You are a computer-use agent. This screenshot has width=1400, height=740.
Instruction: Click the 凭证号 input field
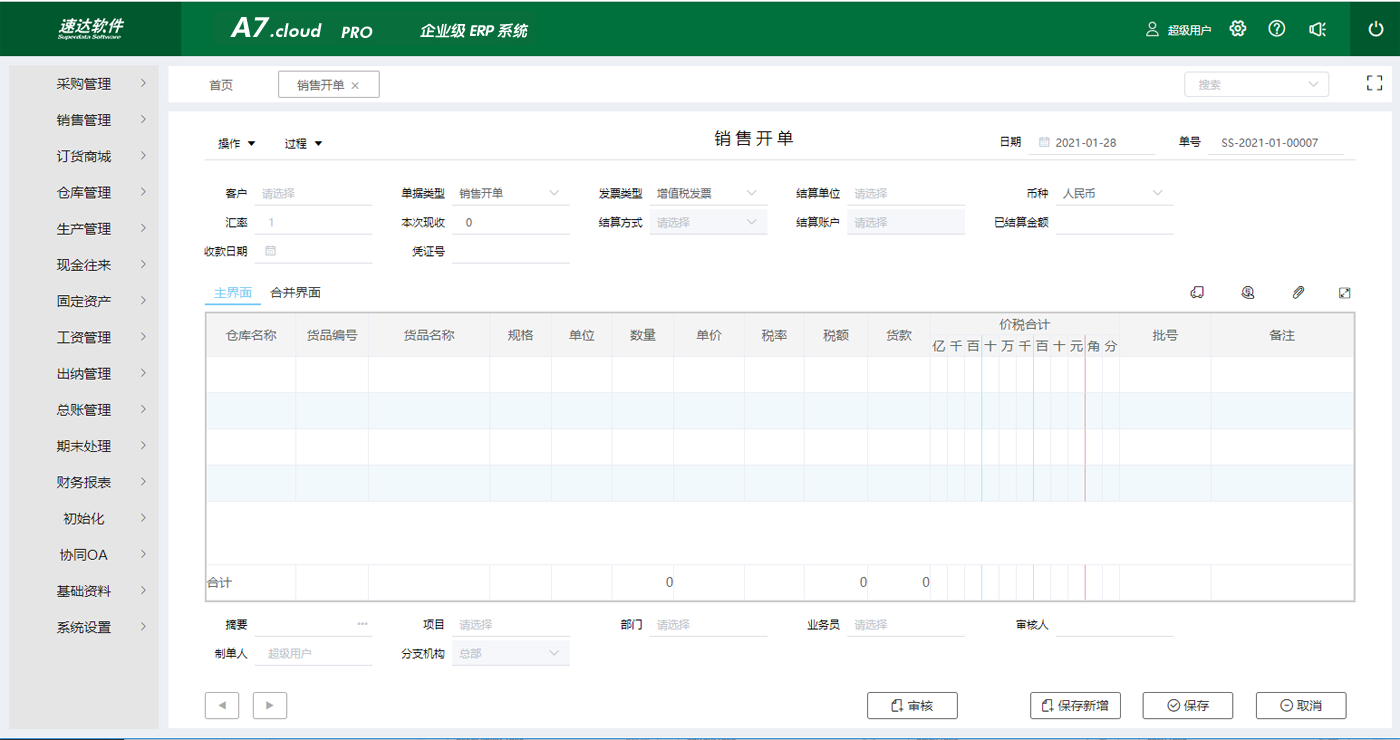510,251
